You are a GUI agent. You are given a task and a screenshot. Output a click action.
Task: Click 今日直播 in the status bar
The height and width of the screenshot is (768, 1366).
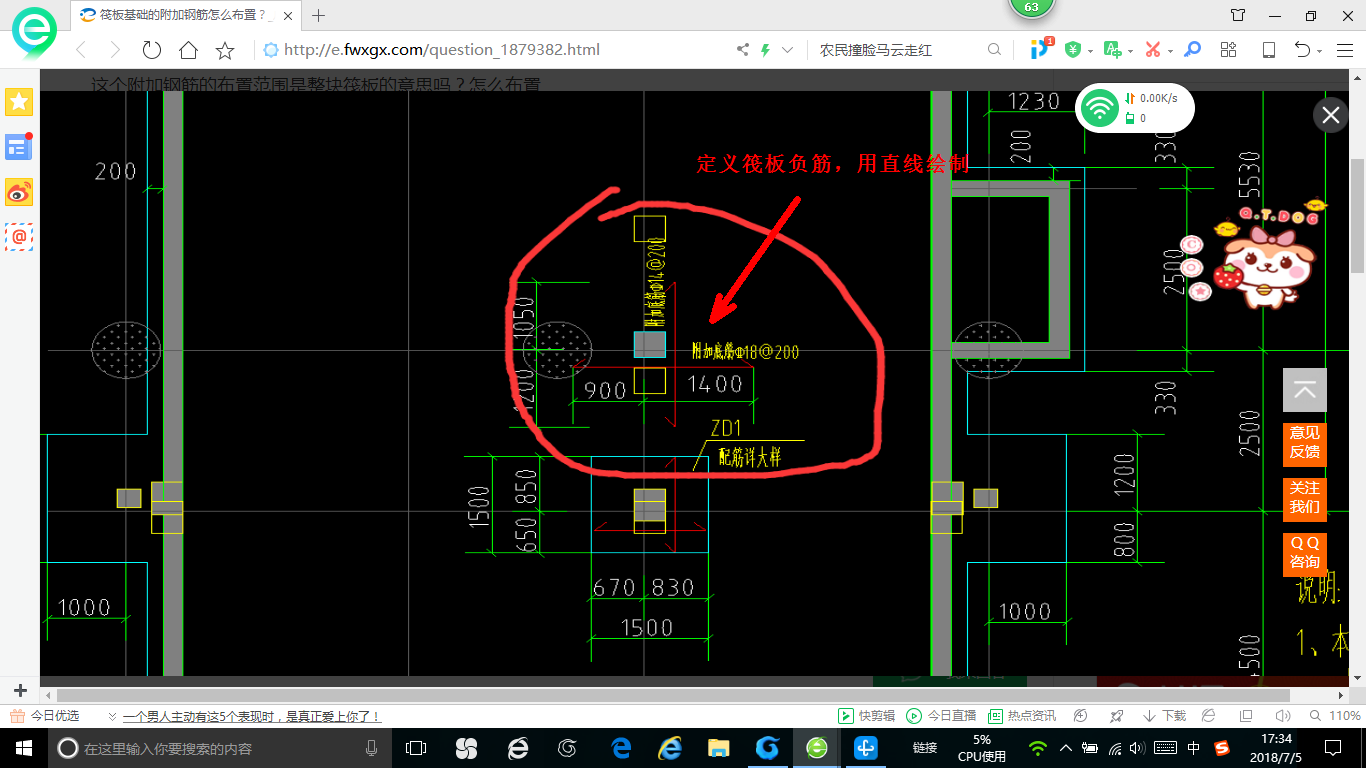point(941,716)
